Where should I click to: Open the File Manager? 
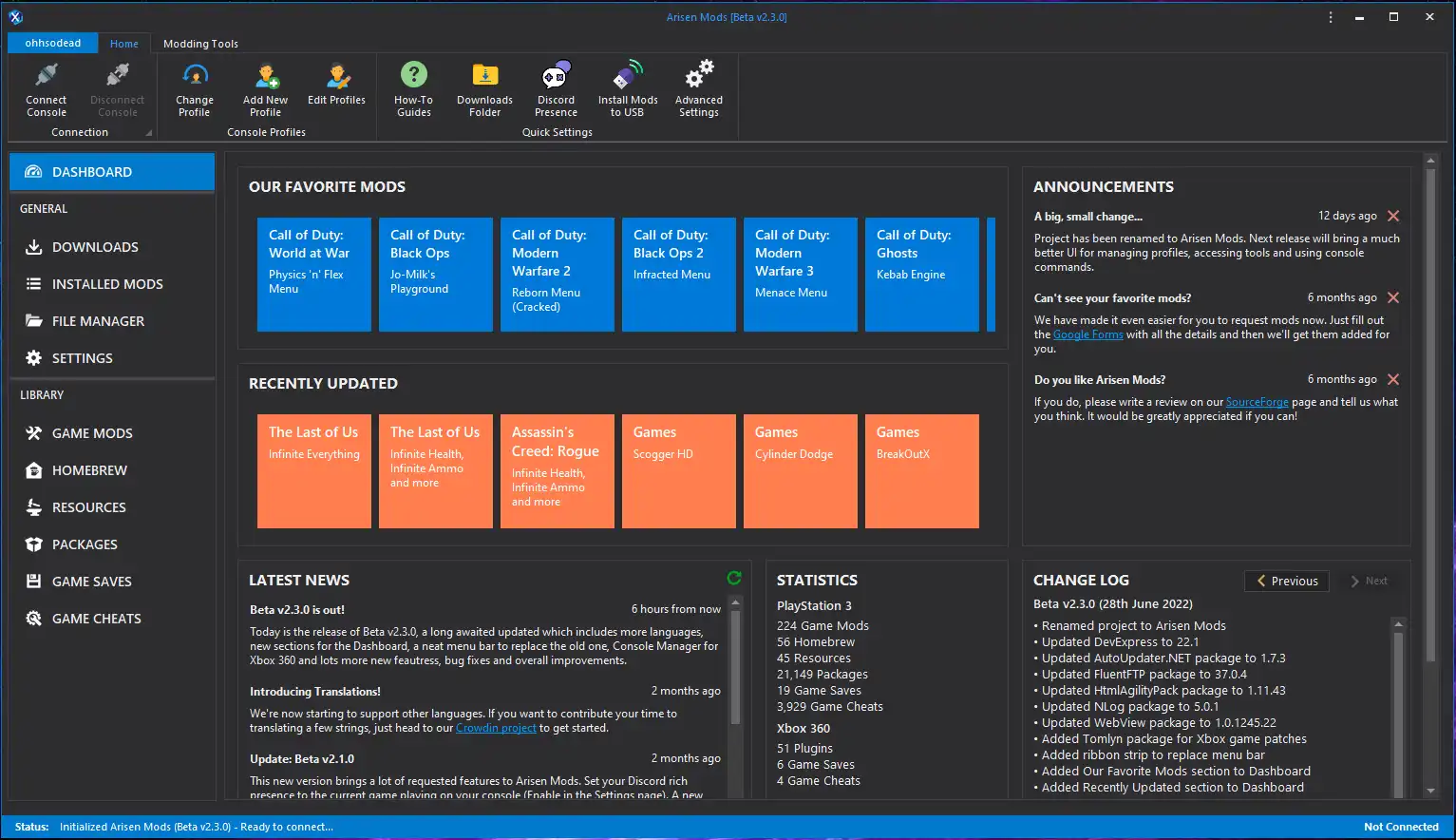coord(112,321)
